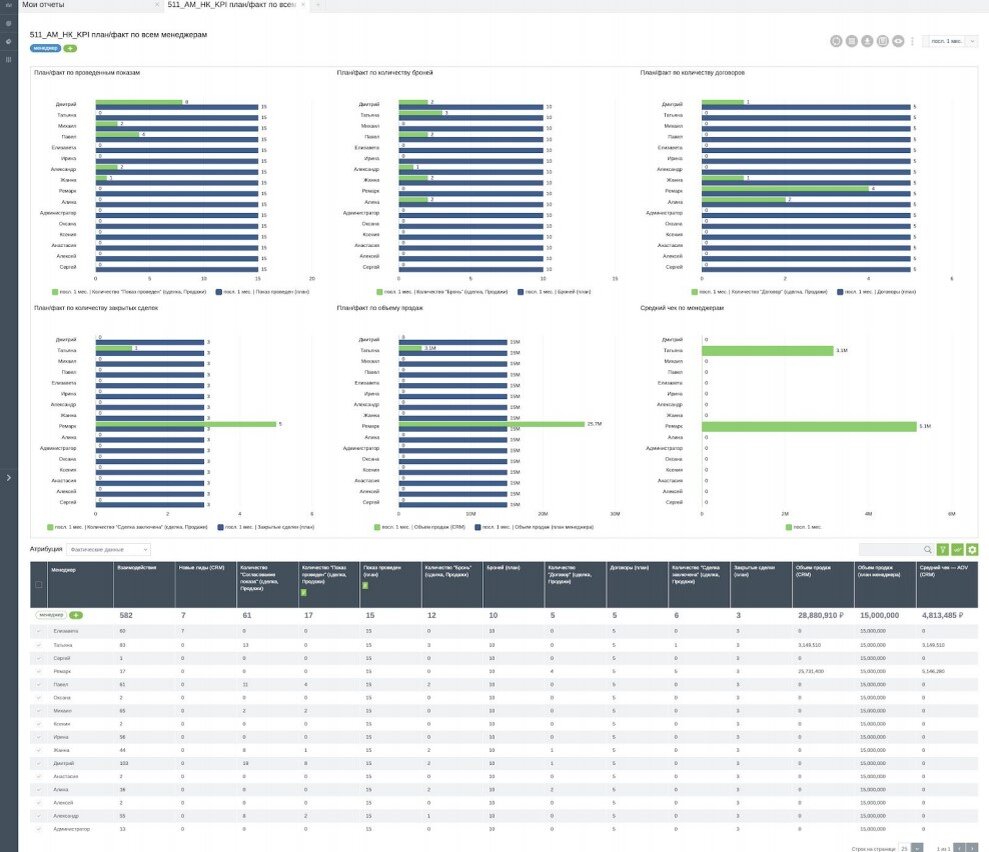
Task: Toggle the checkbox for row Елизавета
Action: point(38,631)
